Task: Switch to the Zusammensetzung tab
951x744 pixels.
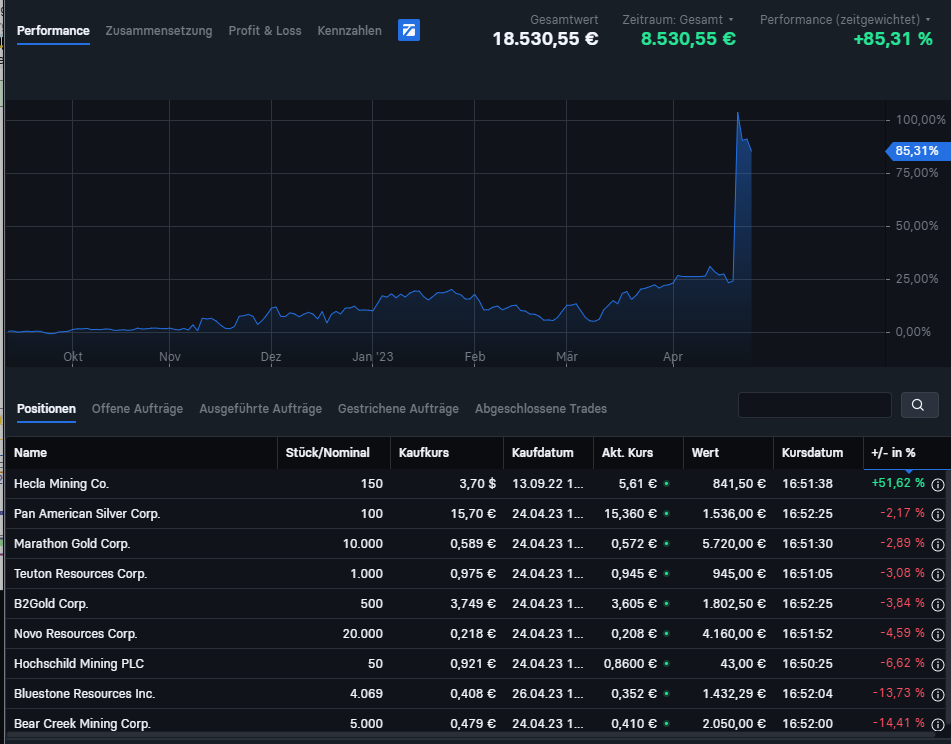Action: pyautogui.click(x=159, y=31)
